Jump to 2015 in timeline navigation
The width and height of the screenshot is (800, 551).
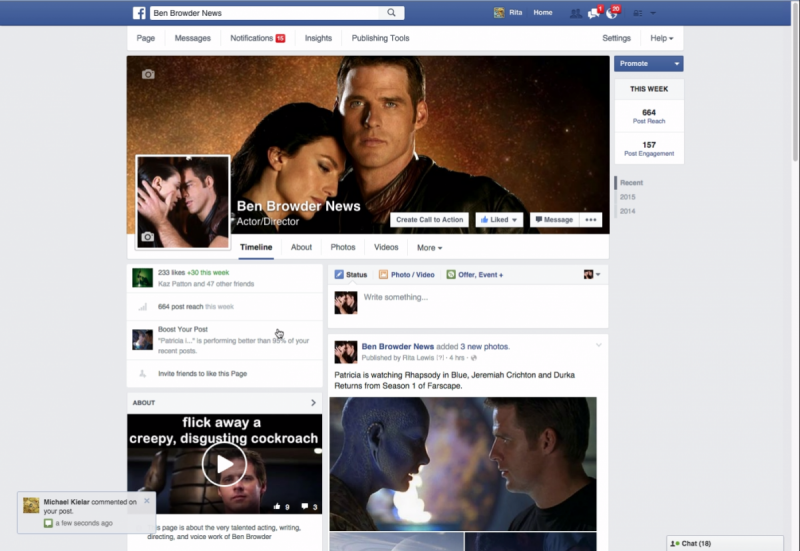coord(628,197)
